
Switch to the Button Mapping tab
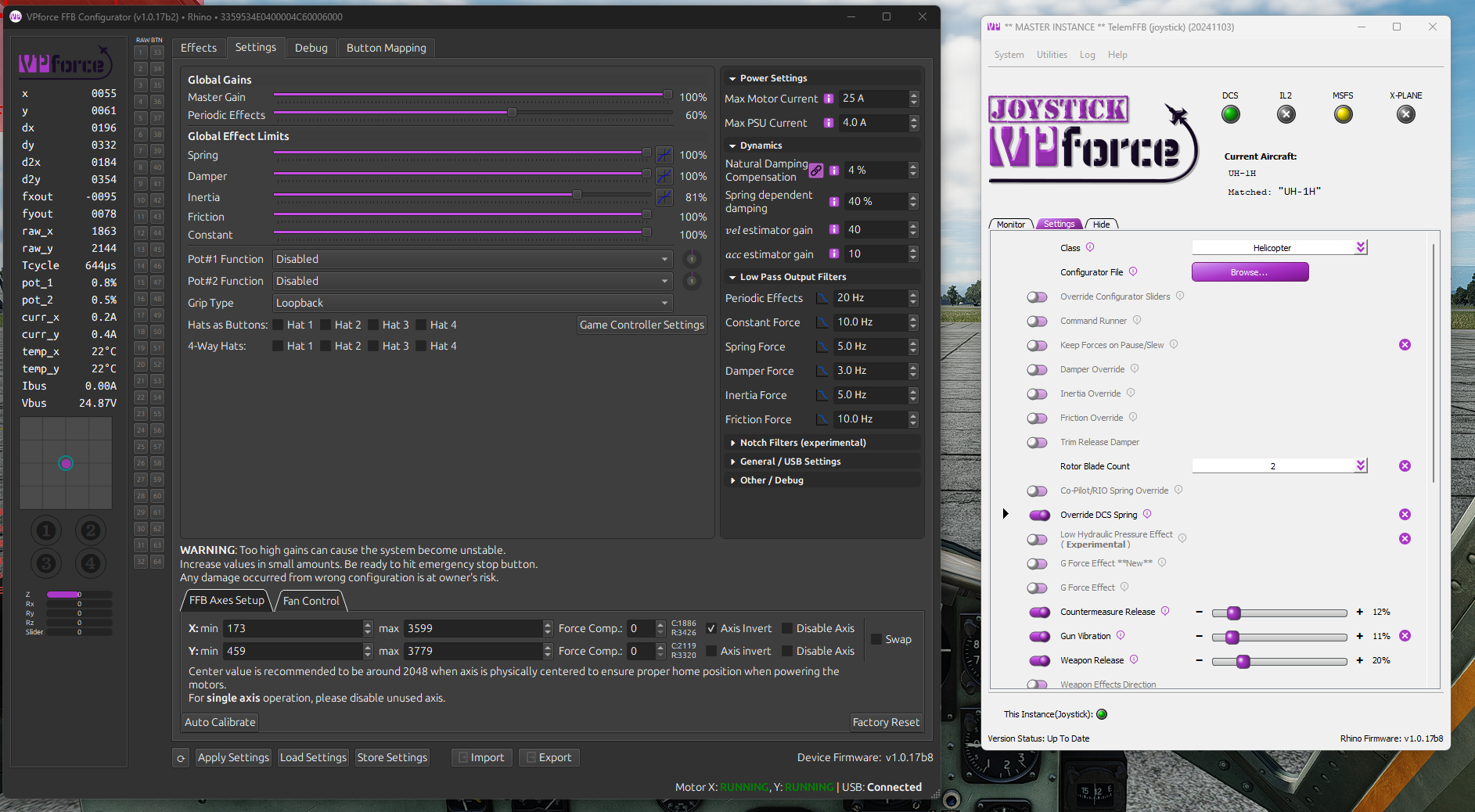click(386, 48)
